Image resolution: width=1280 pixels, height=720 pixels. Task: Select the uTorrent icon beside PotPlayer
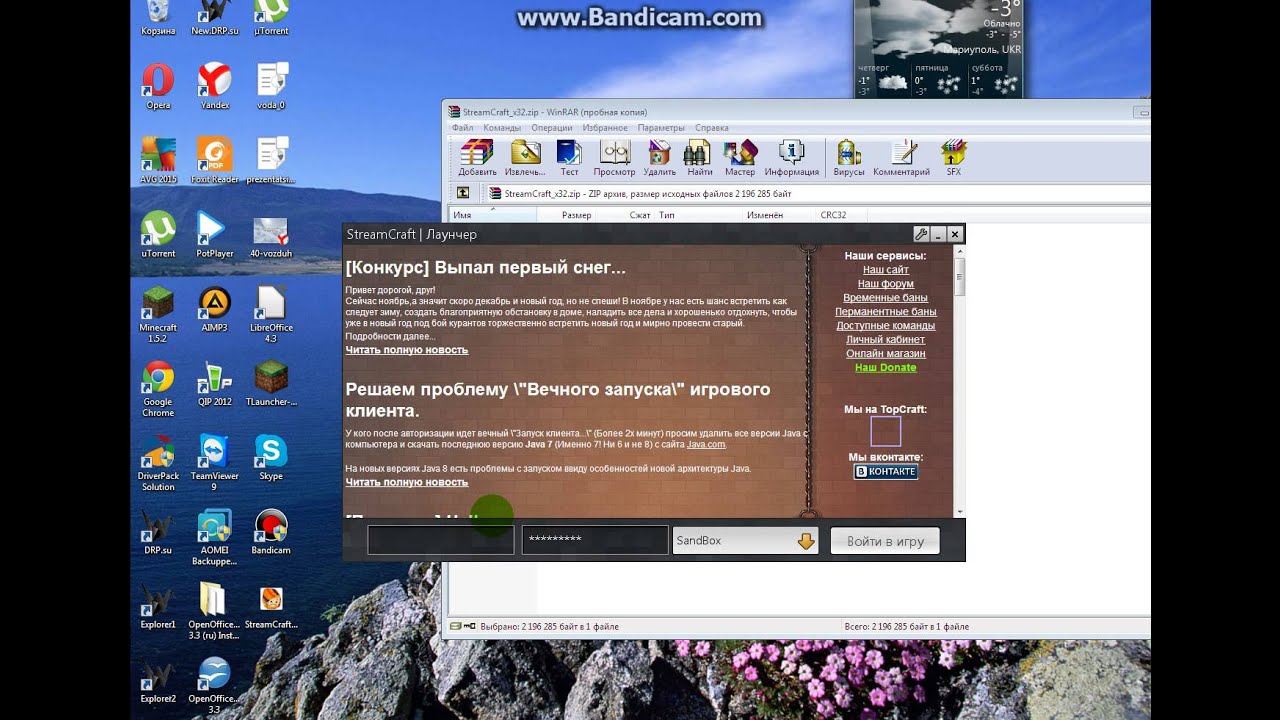tap(158, 235)
